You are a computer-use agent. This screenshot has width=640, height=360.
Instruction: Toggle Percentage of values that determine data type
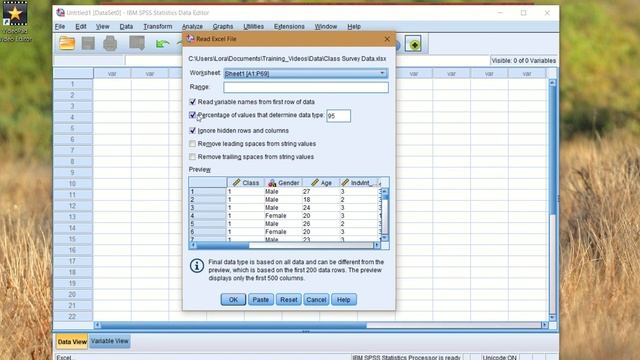tap(193, 115)
